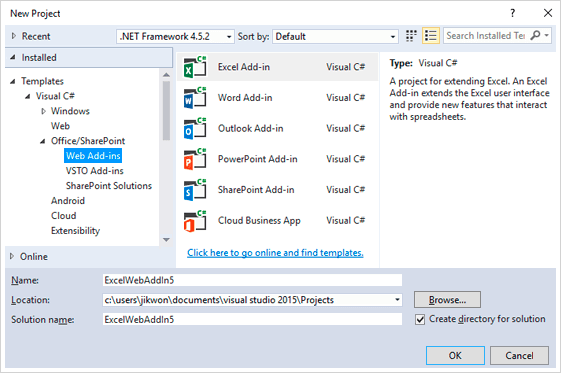Click Visual C# beside Word Add-in

[345, 98]
